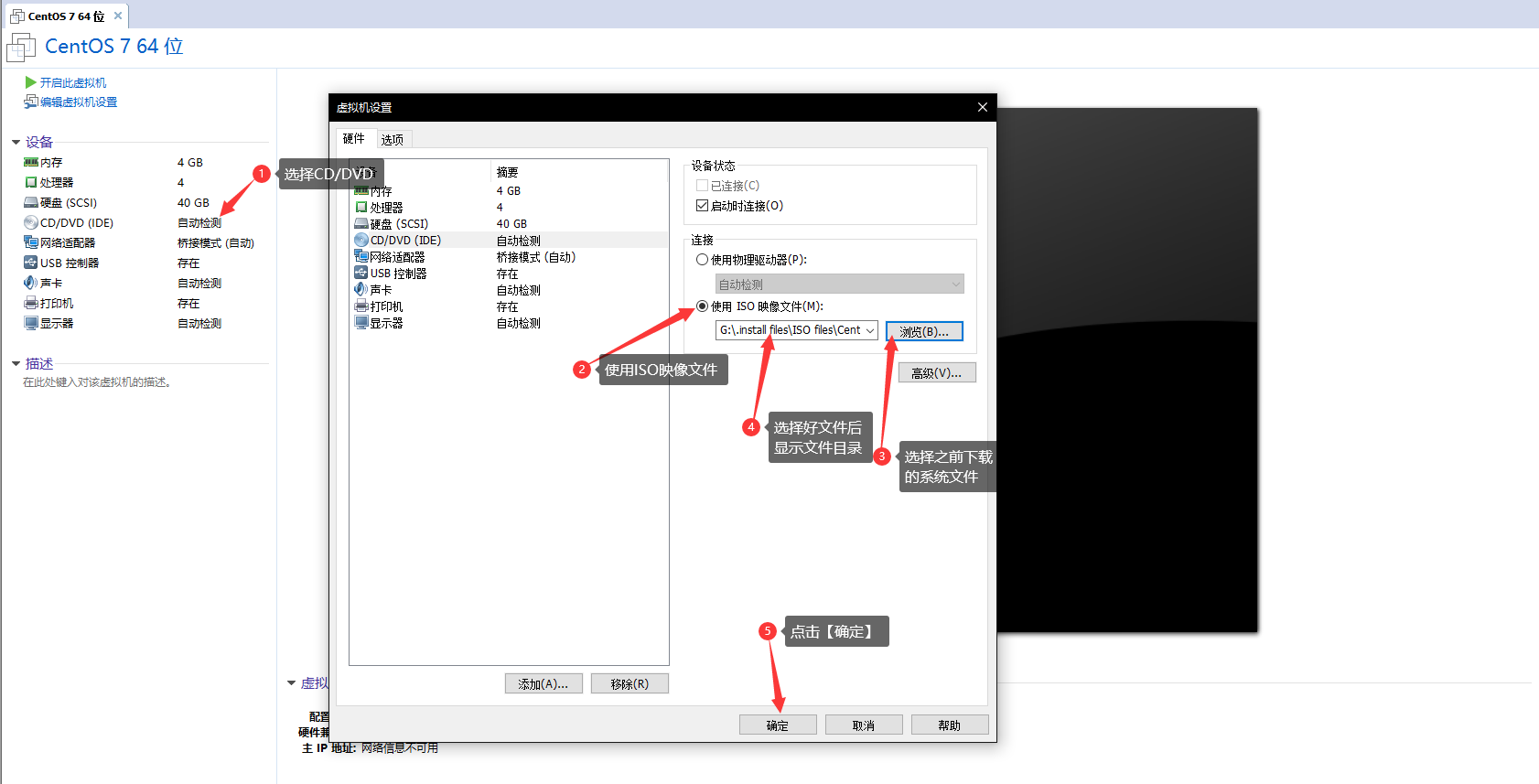
Task: Click the hard disk icon in settings dialog list
Action: (361, 224)
